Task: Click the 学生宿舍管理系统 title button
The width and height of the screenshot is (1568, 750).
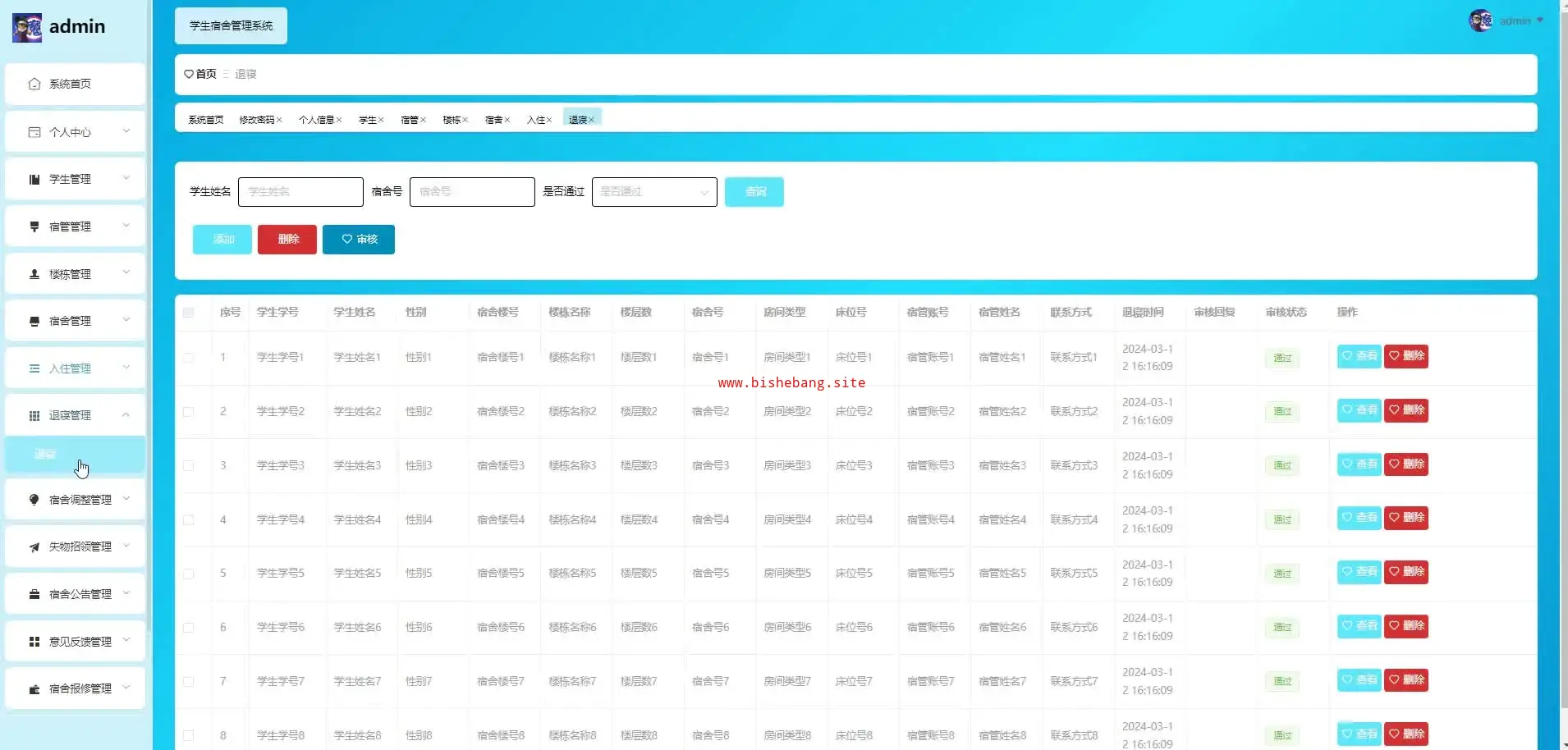Action: 231,26
